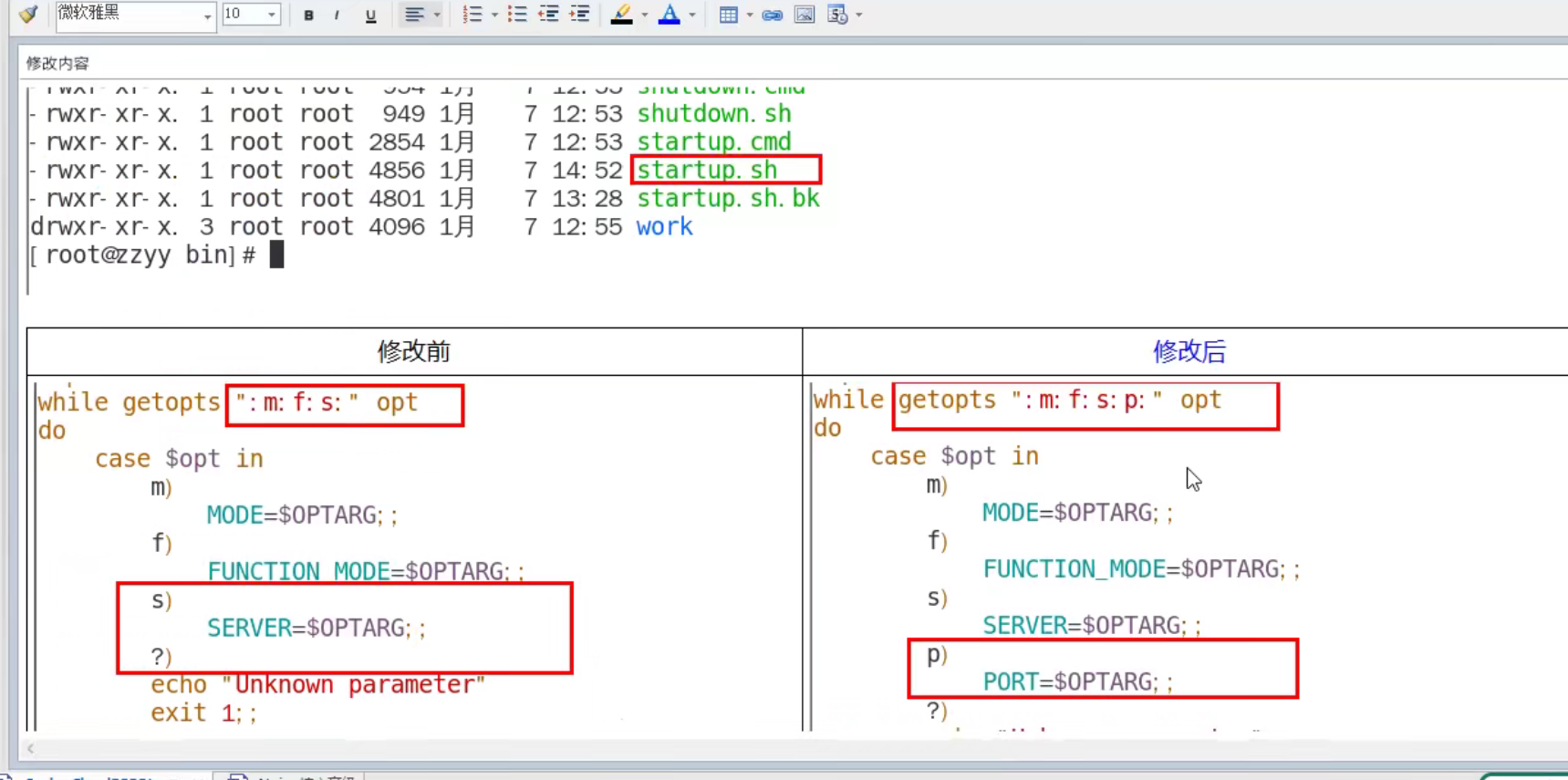Decrease the paragraph indent

click(548, 15)
